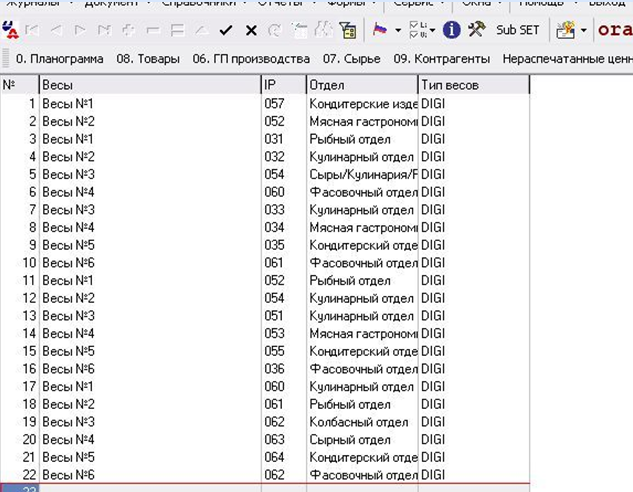Image resolution: width=633 pixels, height=492 pixels.
Task: Cancel changes with the X icon
Action: pos(251,30)
